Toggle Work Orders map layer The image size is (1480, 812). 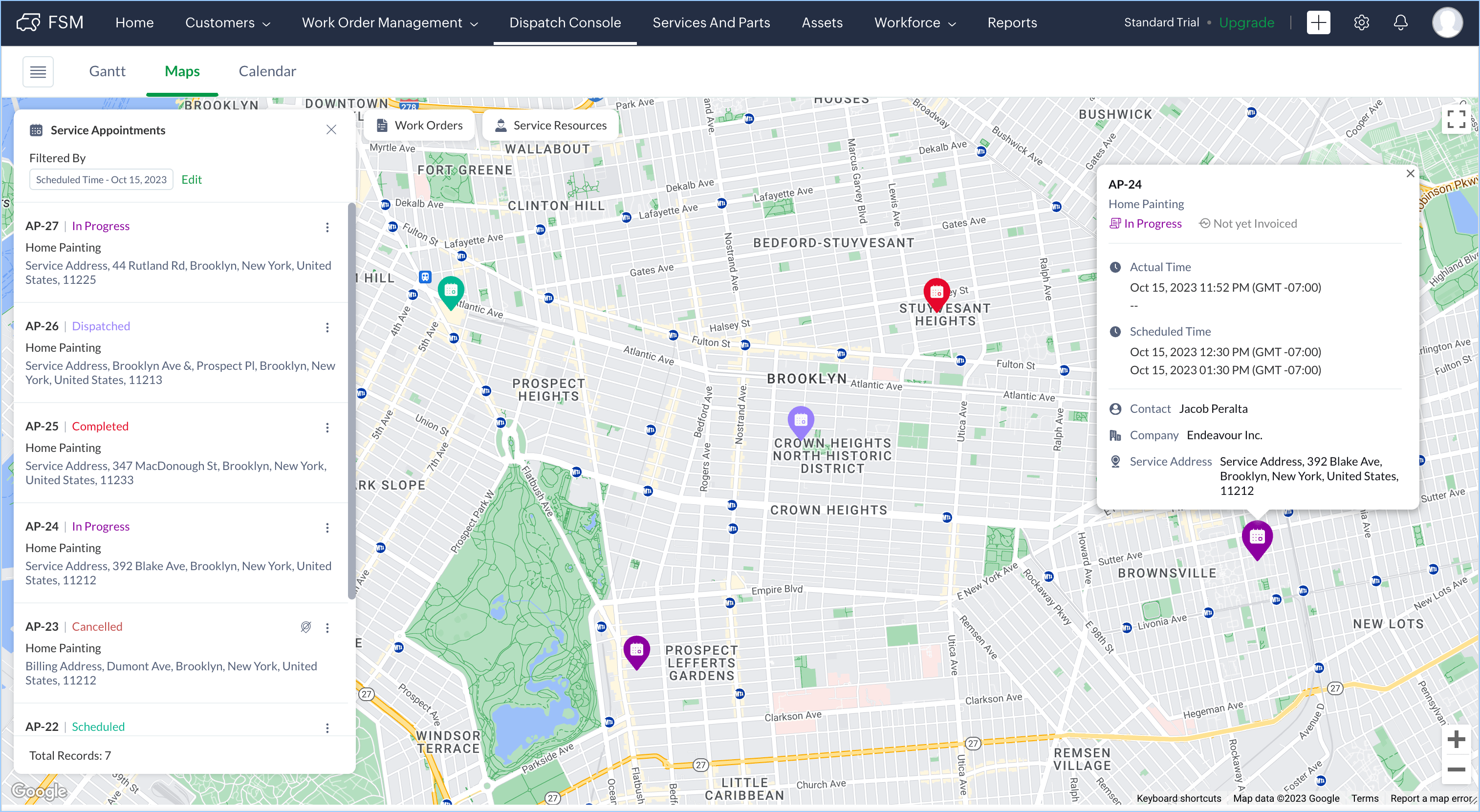[419, 125]
